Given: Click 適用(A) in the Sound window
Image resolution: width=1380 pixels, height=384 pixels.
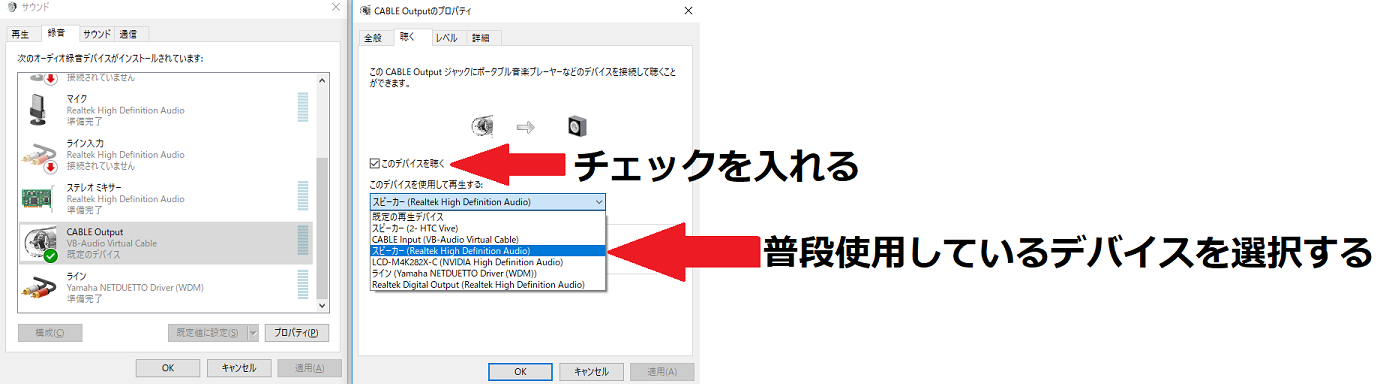Looking at the screenshot, I should tap(309, 368).
